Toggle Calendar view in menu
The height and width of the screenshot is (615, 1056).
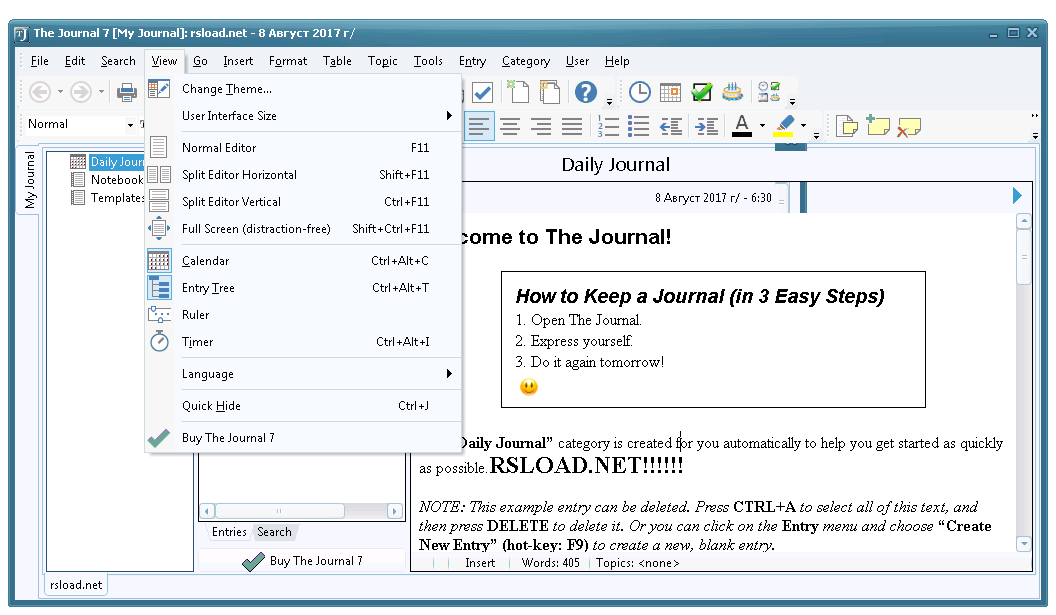tap(303, 261)
